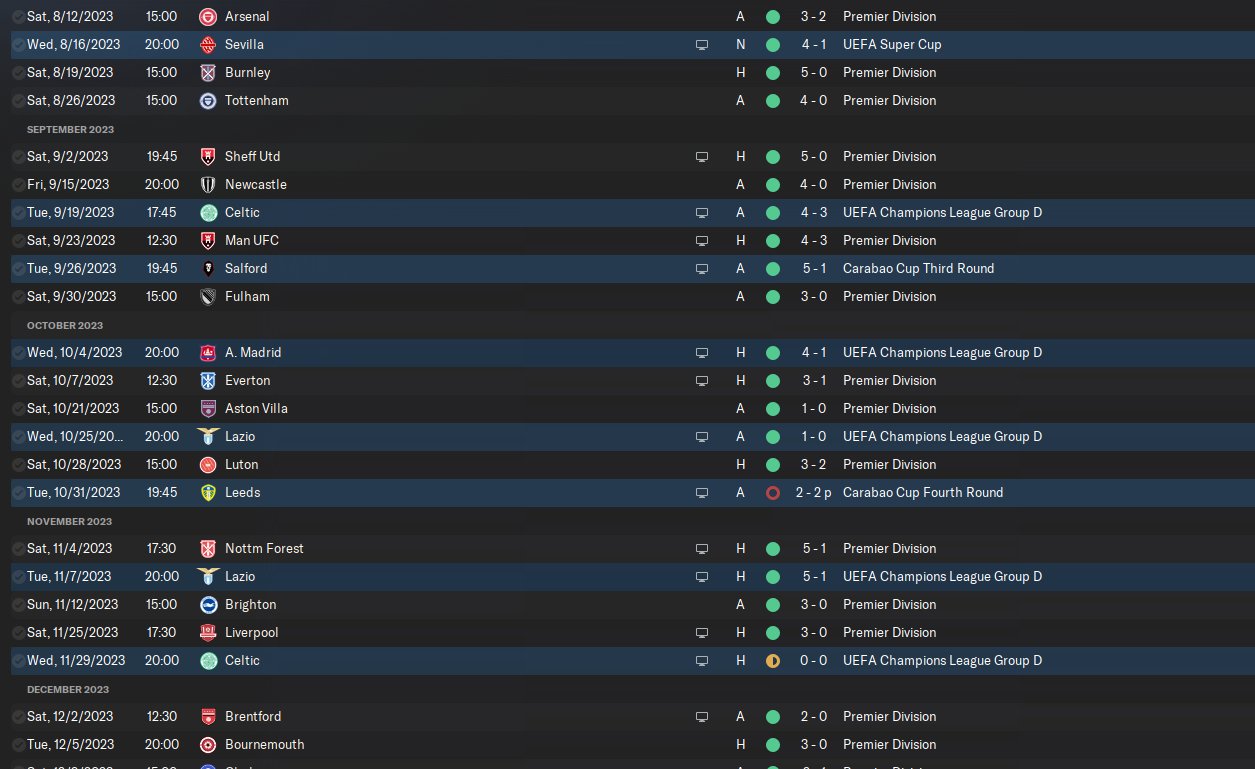Click the Lazio badge on 10/25 fixture

tap(208, 437)
